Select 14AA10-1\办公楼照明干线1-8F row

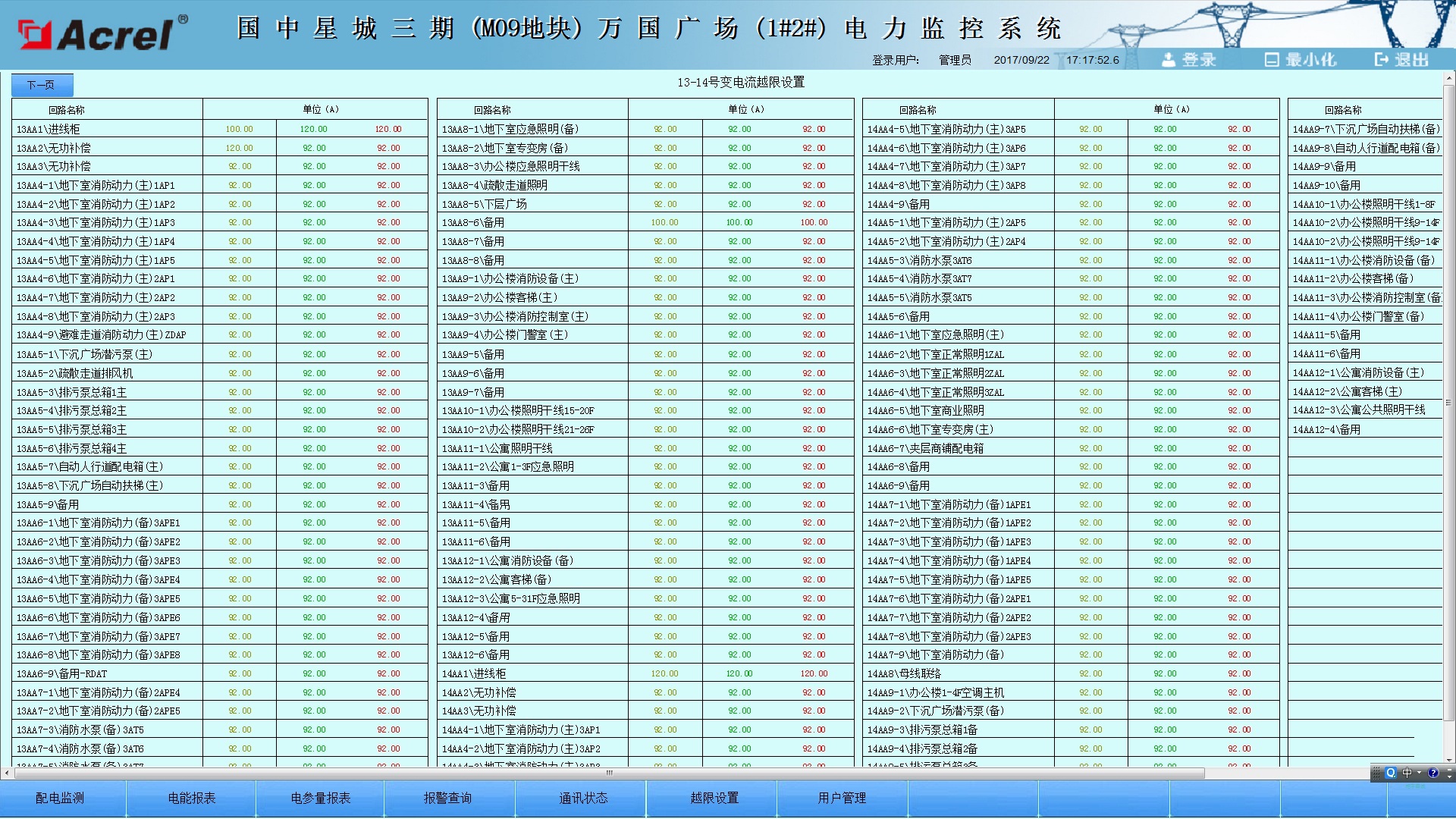1365,204
